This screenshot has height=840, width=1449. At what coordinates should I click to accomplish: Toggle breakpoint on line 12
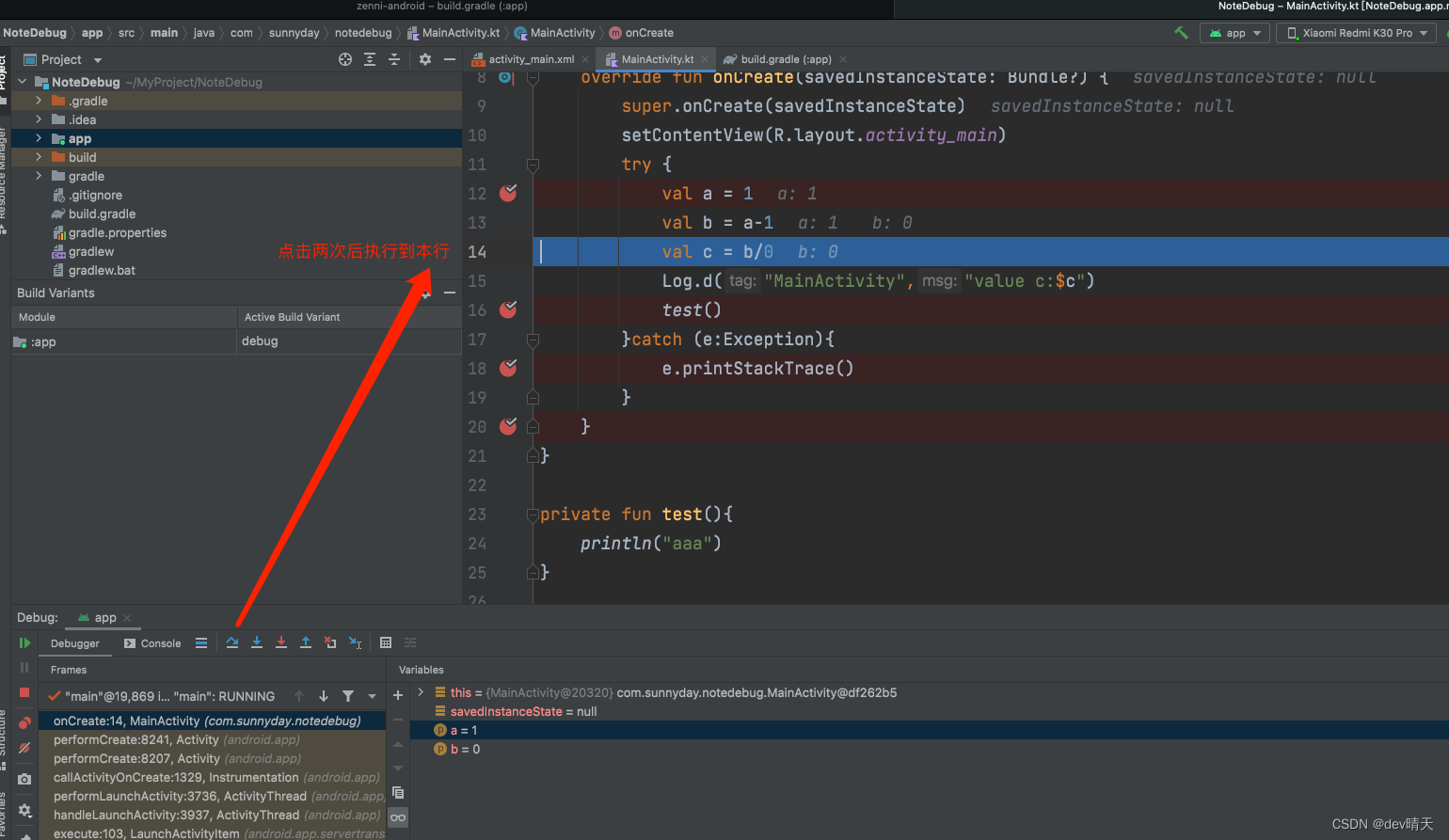[508, 193]
